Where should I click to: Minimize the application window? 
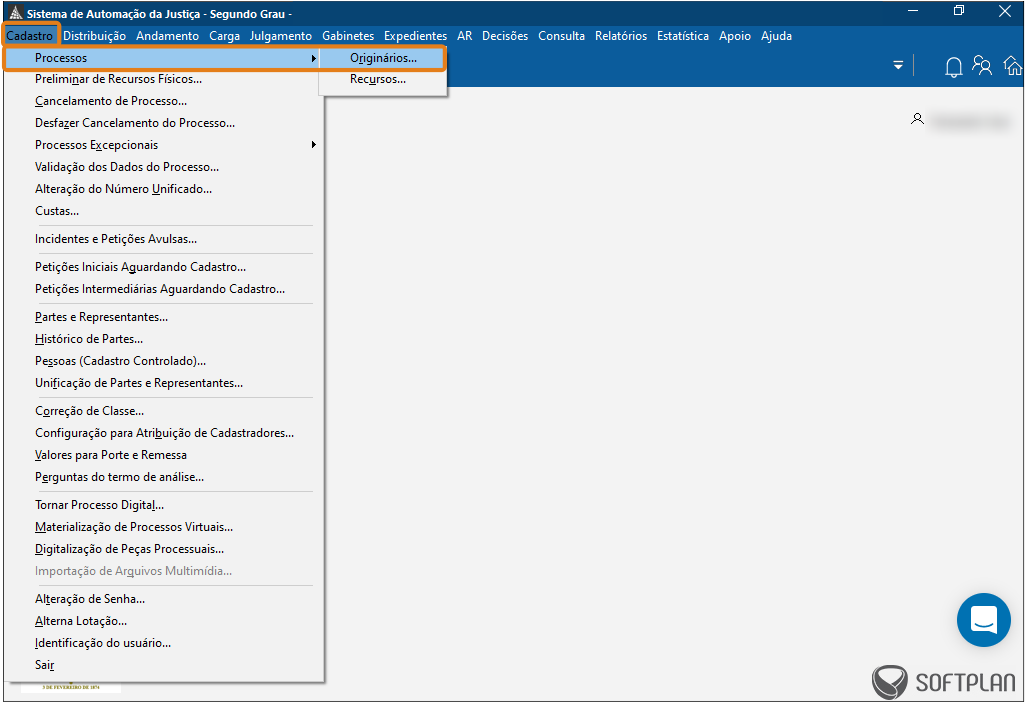click(913, 11)
